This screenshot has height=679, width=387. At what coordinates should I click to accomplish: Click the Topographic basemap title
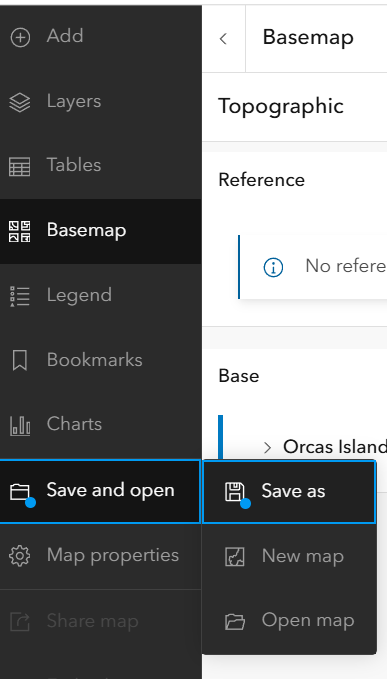[281, 106]
